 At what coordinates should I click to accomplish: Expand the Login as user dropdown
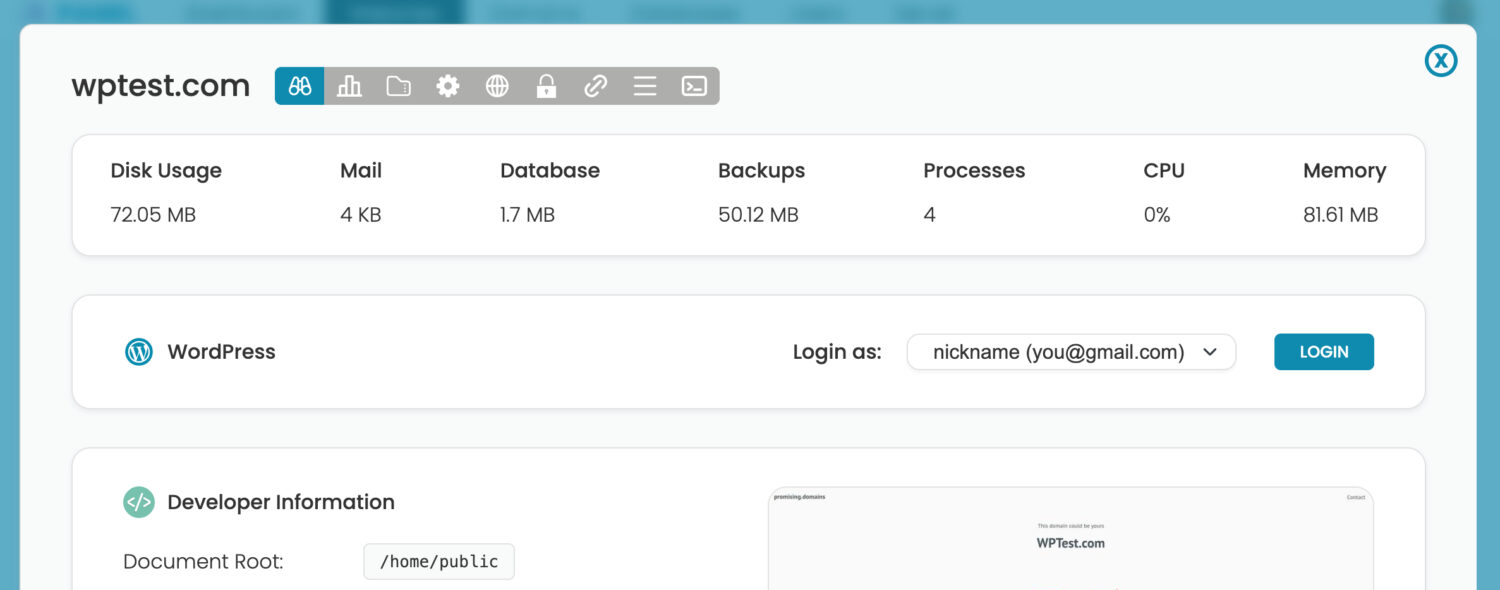click(1071, 352)
